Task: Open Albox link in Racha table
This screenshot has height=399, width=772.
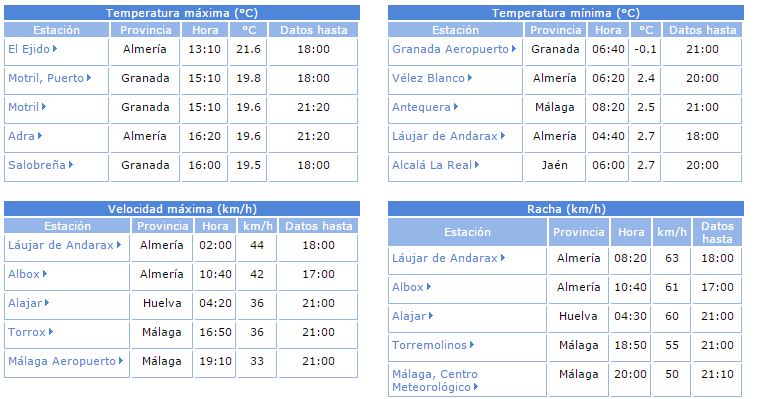Action: click(x=408, y=287)
